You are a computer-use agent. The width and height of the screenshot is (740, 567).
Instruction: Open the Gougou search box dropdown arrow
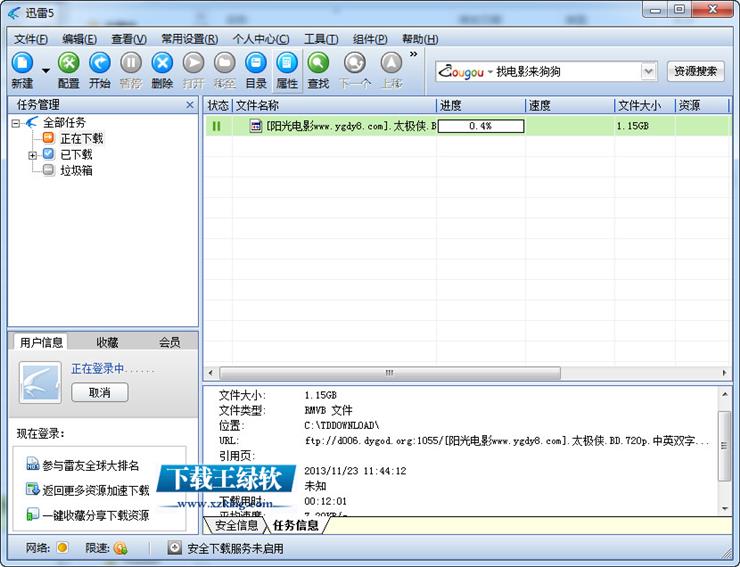point(649,72)
